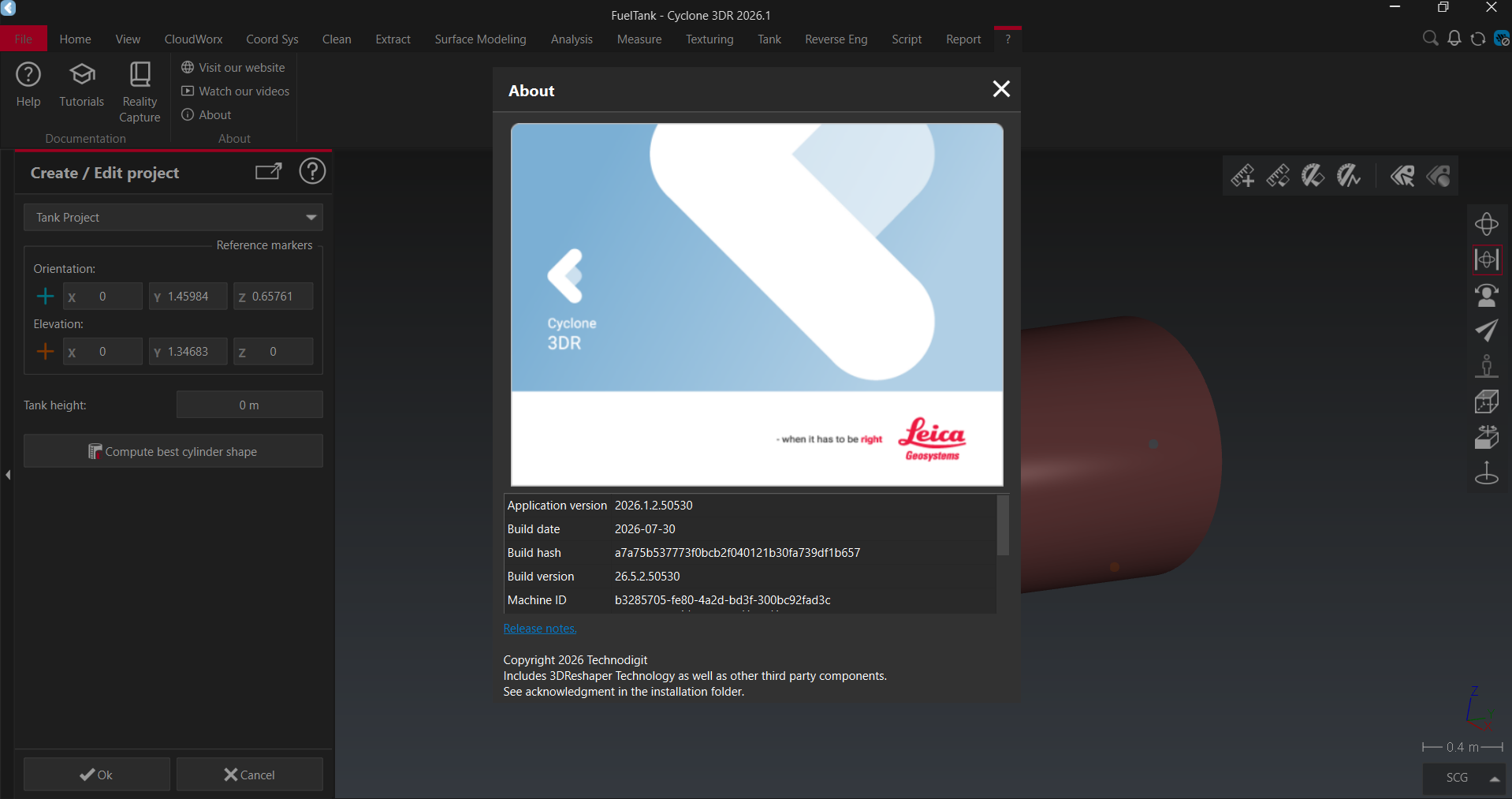Click the Orientation X field
Image resolution: width=1512 pixels, height=799 pixels.
click(x=102, y=297)
